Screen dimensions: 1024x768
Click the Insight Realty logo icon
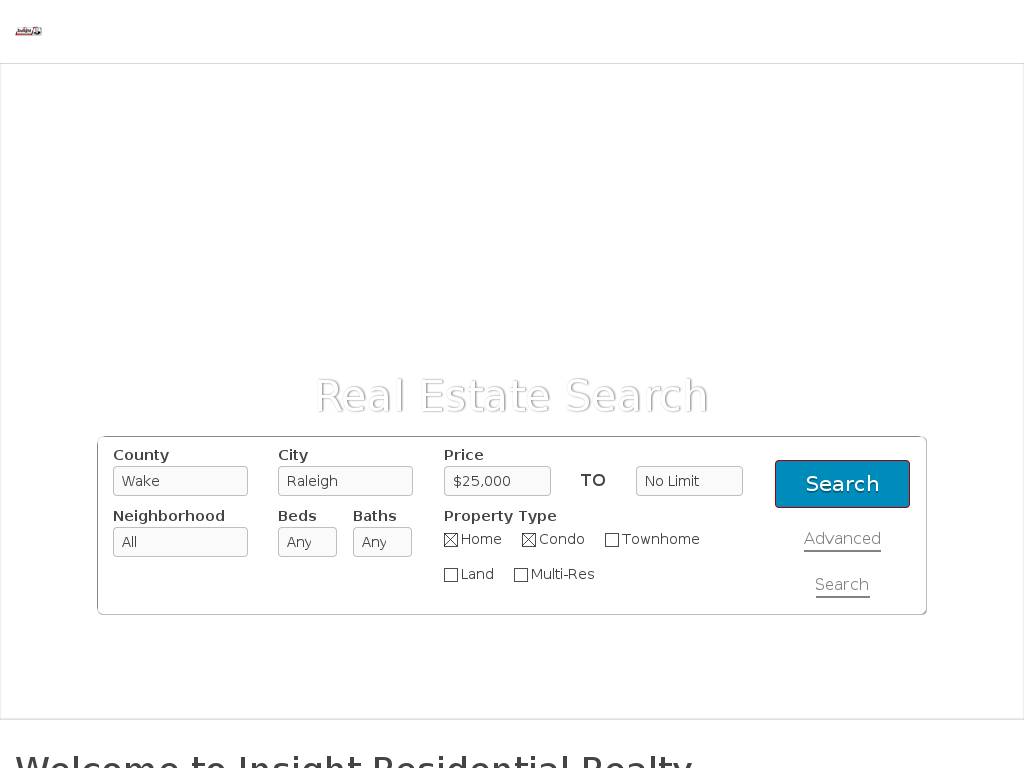[x=29, y=31]
